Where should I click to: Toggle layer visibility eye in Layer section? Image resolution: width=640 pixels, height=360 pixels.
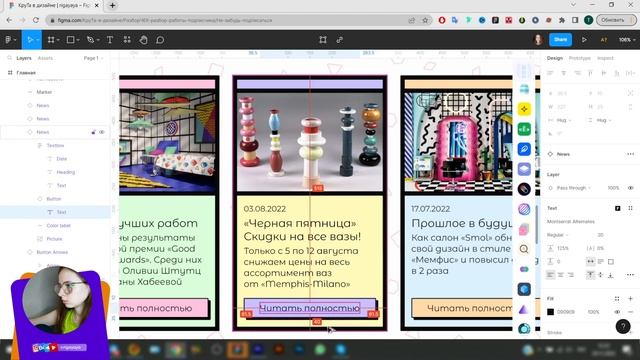(x=630, y=188)
